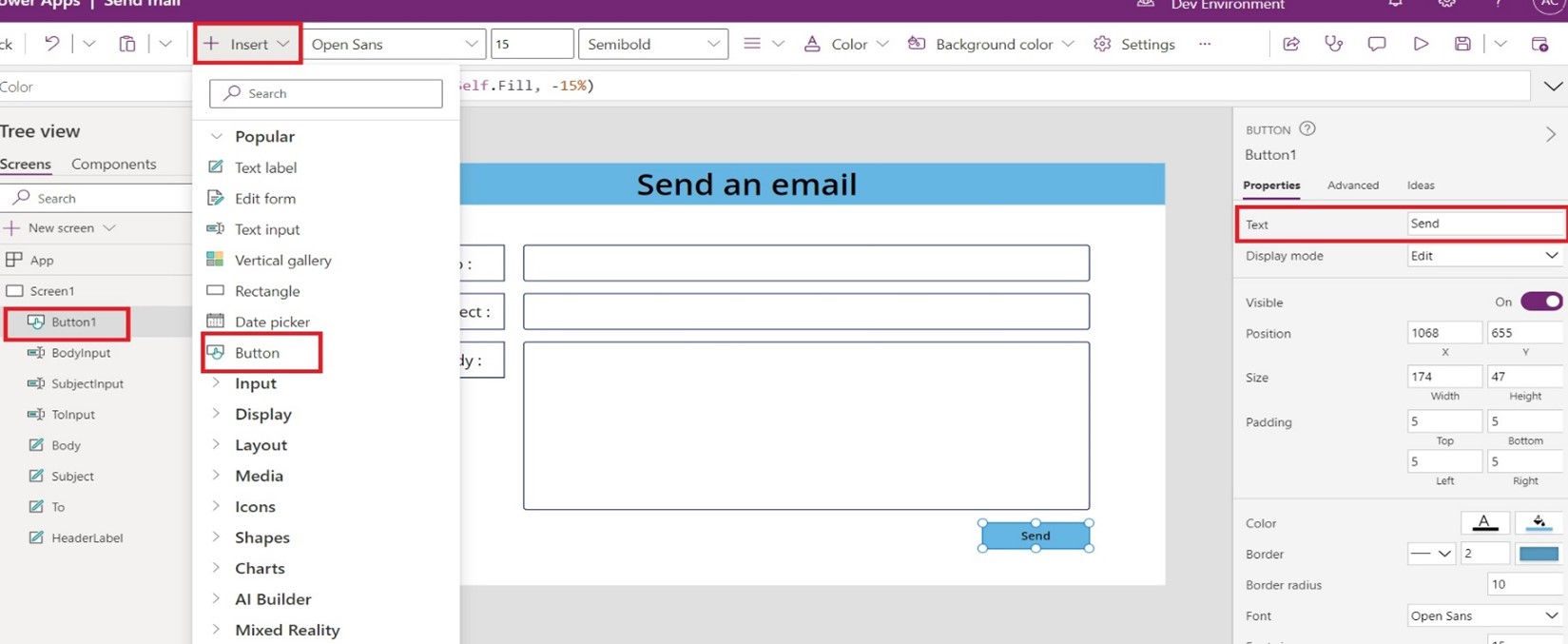Screen dimensions: 1568x644
Task: Click the Undo arrow icon
Action: [52, 44]
